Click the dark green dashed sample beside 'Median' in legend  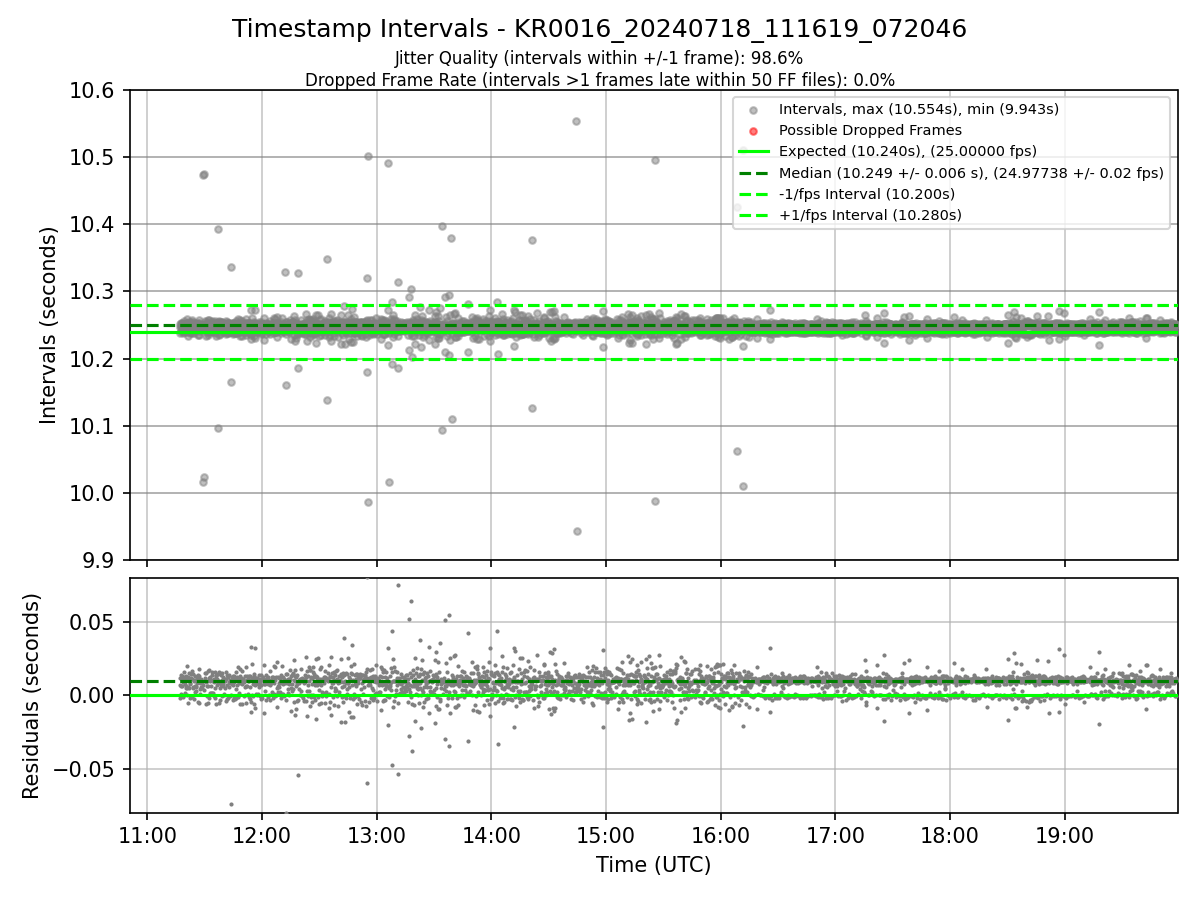pos(754,173)
